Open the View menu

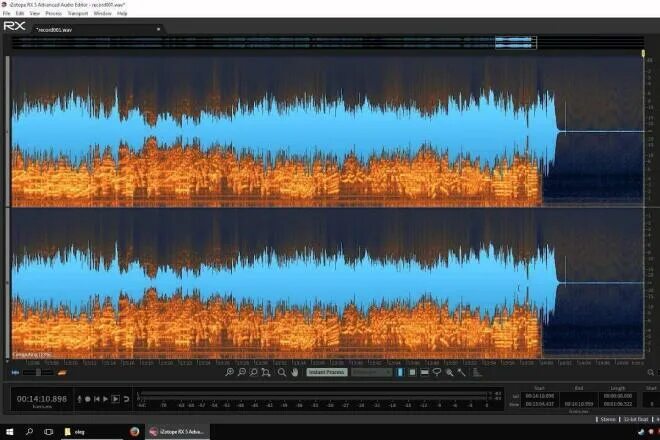(35, 13)
